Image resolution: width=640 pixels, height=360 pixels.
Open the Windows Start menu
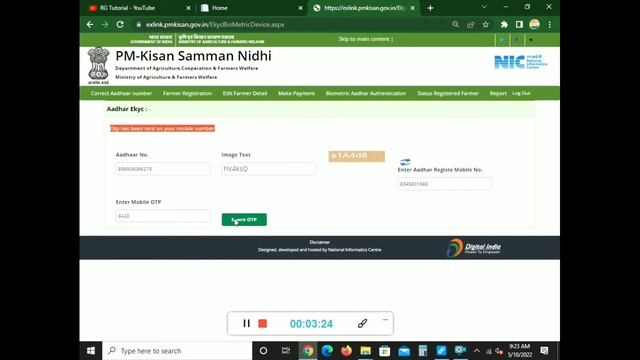click(x=91, y=351)
